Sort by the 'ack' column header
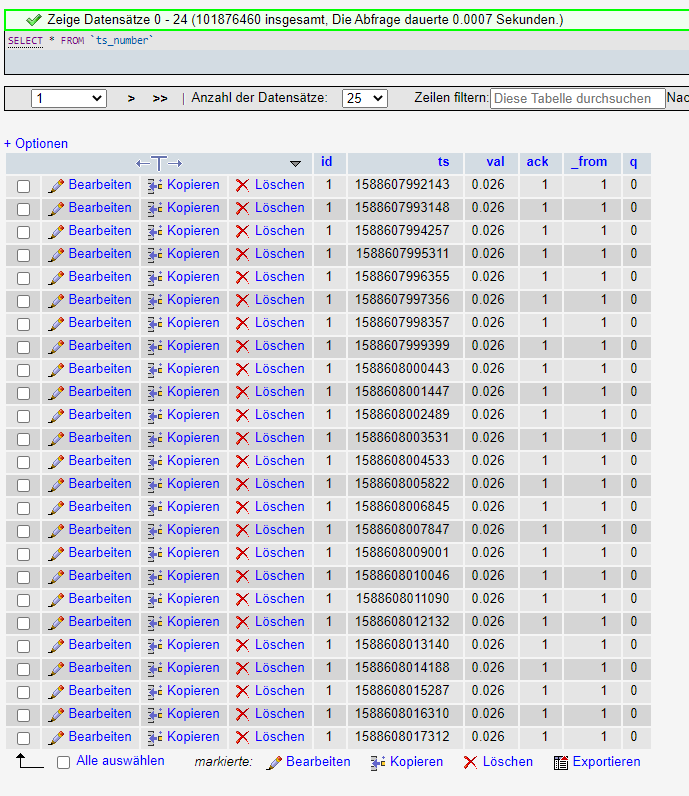 [x=537, y=162]
